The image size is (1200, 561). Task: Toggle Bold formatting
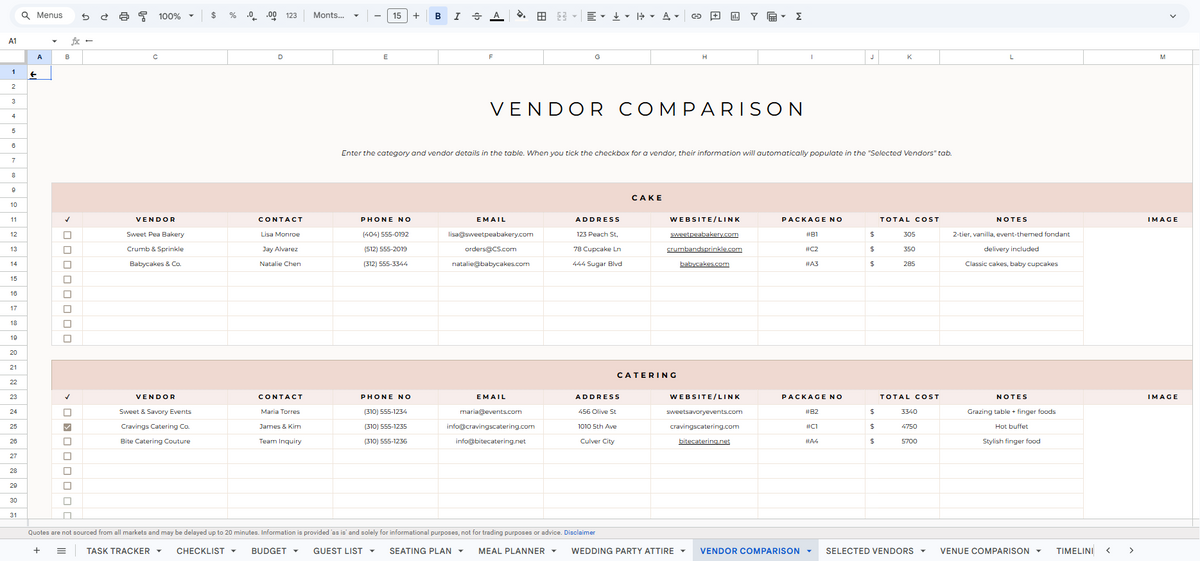439,16
